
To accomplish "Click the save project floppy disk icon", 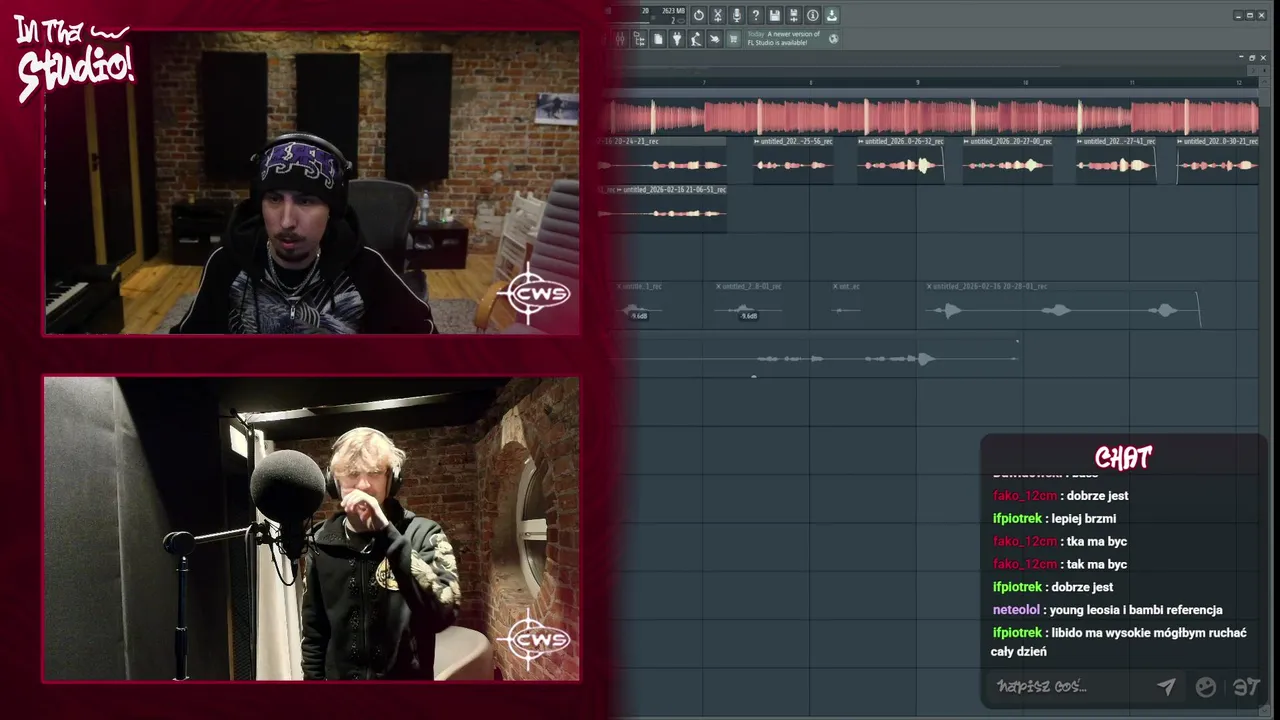I will click(775, 15).
